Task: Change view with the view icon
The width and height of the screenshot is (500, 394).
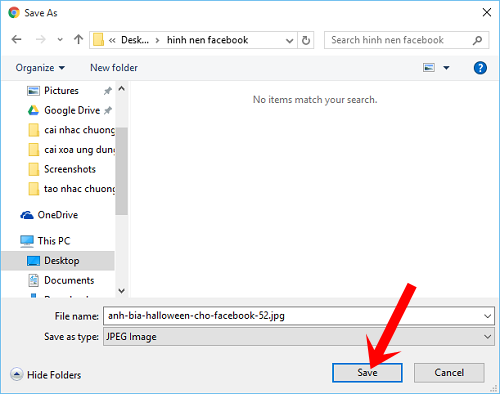Action: coord(429,68)
